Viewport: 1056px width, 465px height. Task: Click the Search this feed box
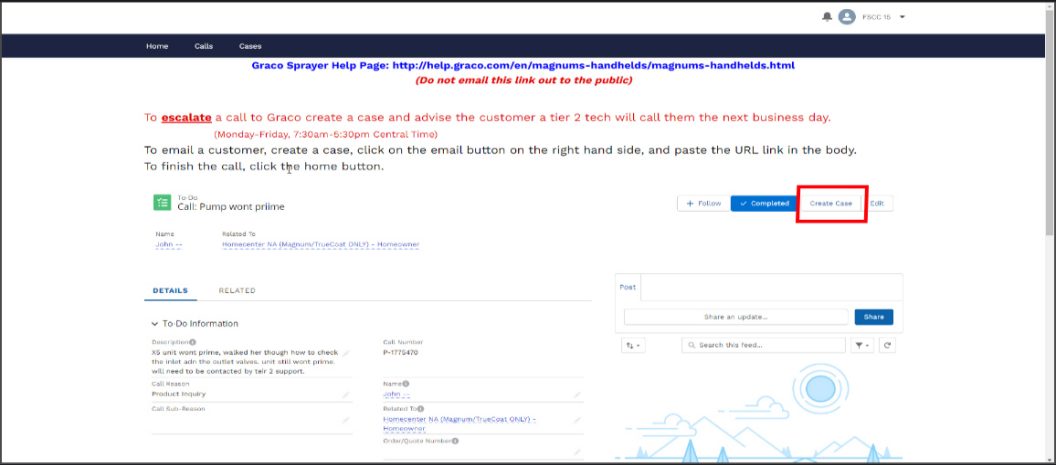coord(763,345)
